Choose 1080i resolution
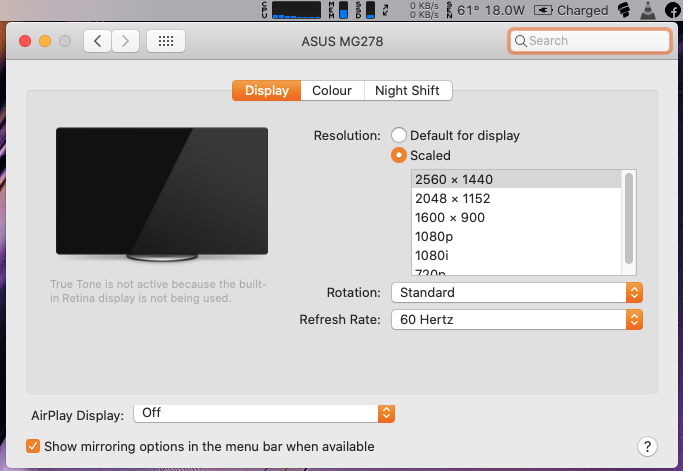The width and height of the screenshot is (683, 471). (x=517, y=255)
